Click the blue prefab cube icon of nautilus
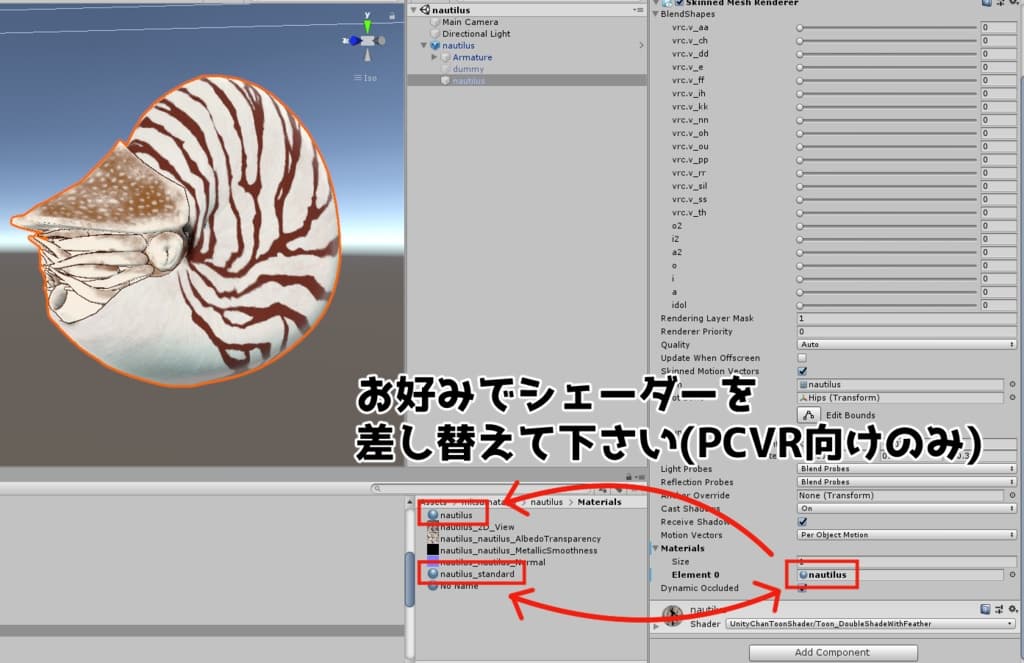 [435, 46]
